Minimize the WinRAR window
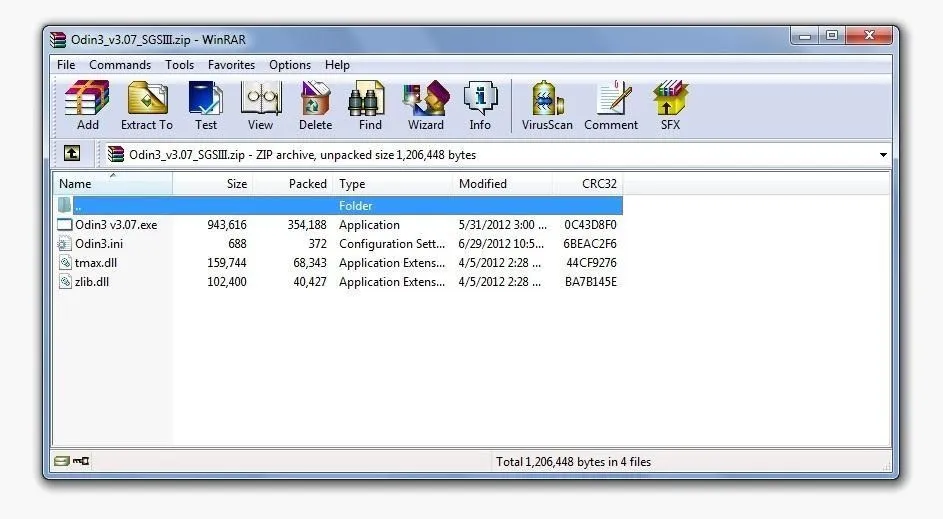The image size is (943, 519). (x=805, y=35)
